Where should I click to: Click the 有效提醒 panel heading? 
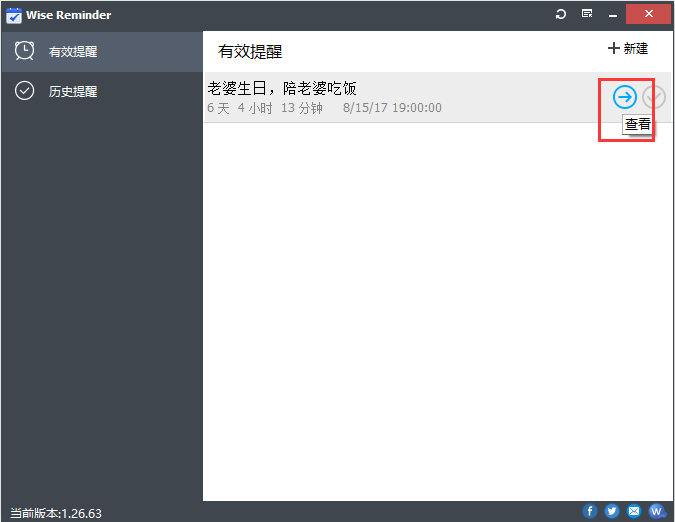[x=250, y=52]
